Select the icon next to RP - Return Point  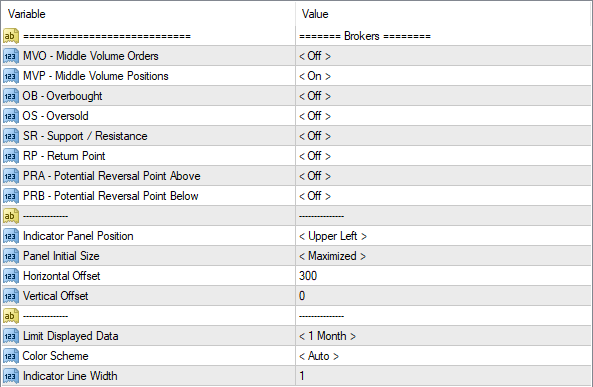point(11,156)
